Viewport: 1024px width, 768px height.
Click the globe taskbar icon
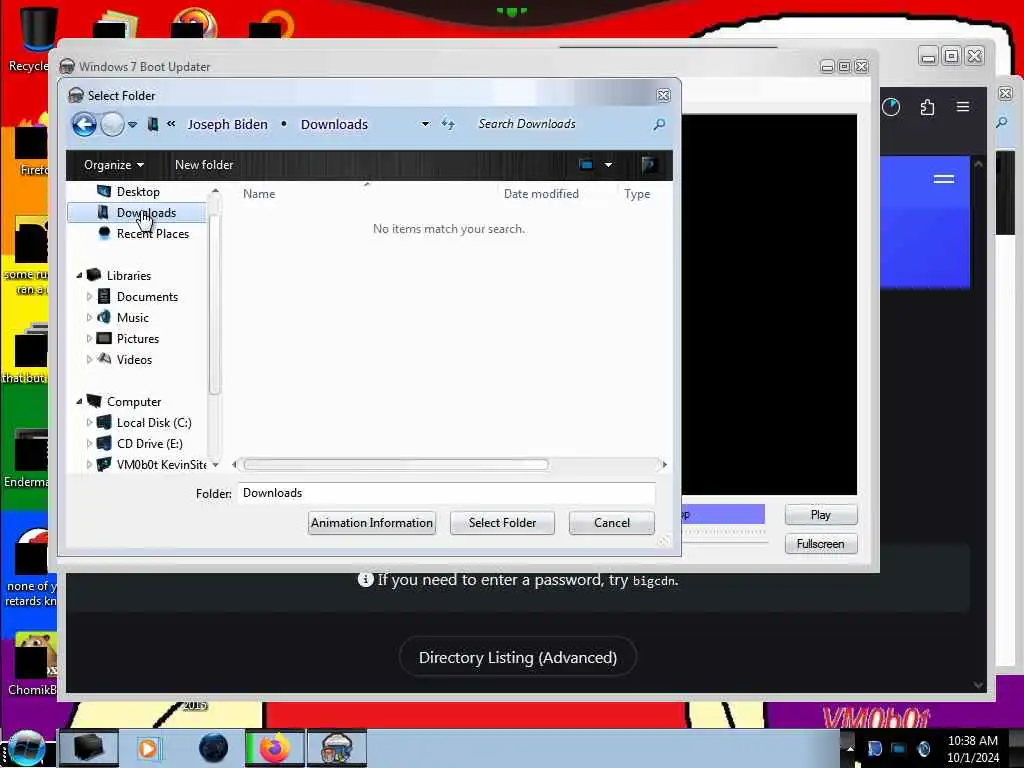point(213,748)
